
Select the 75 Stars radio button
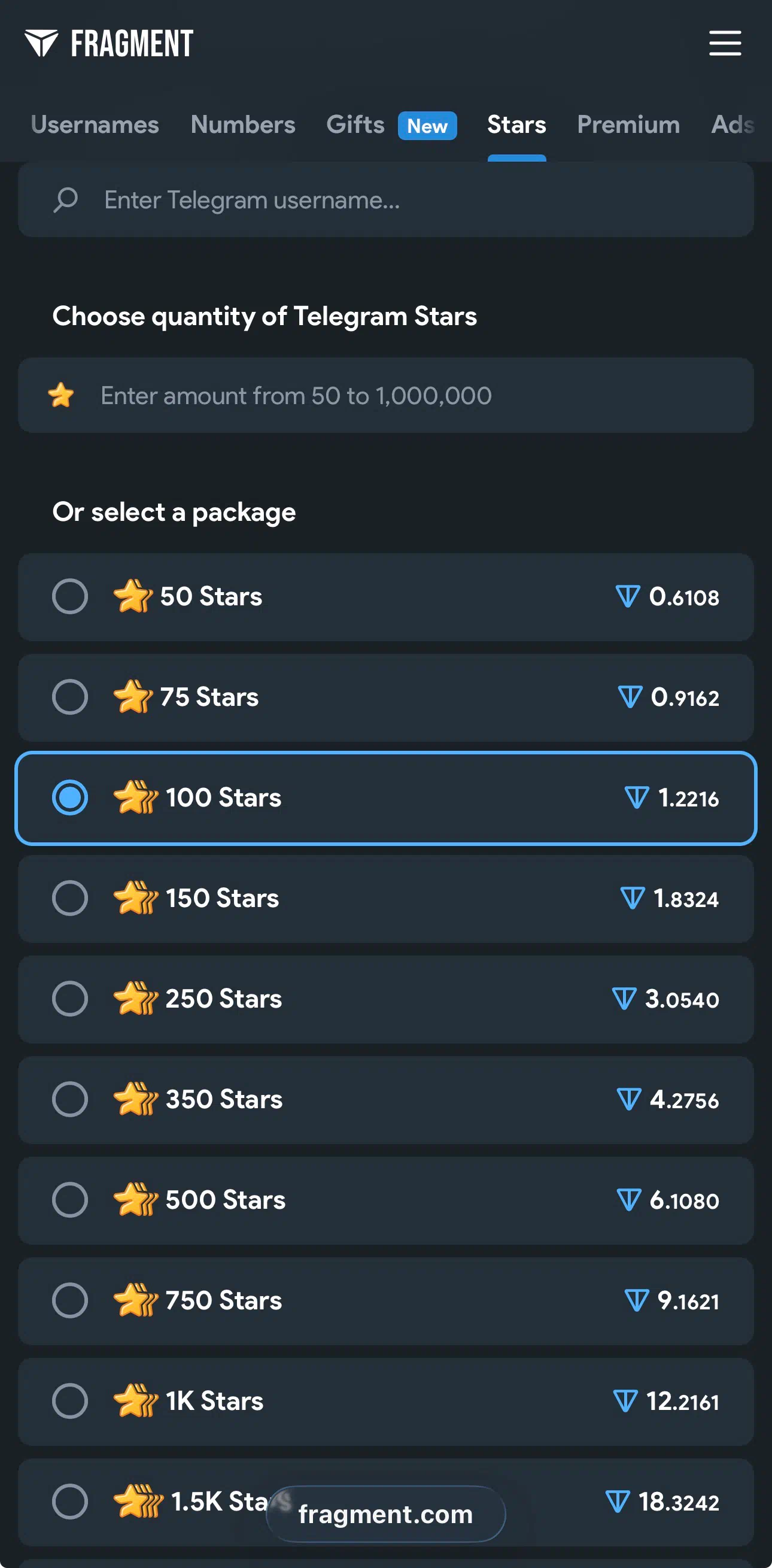click(x=70, y=697)
